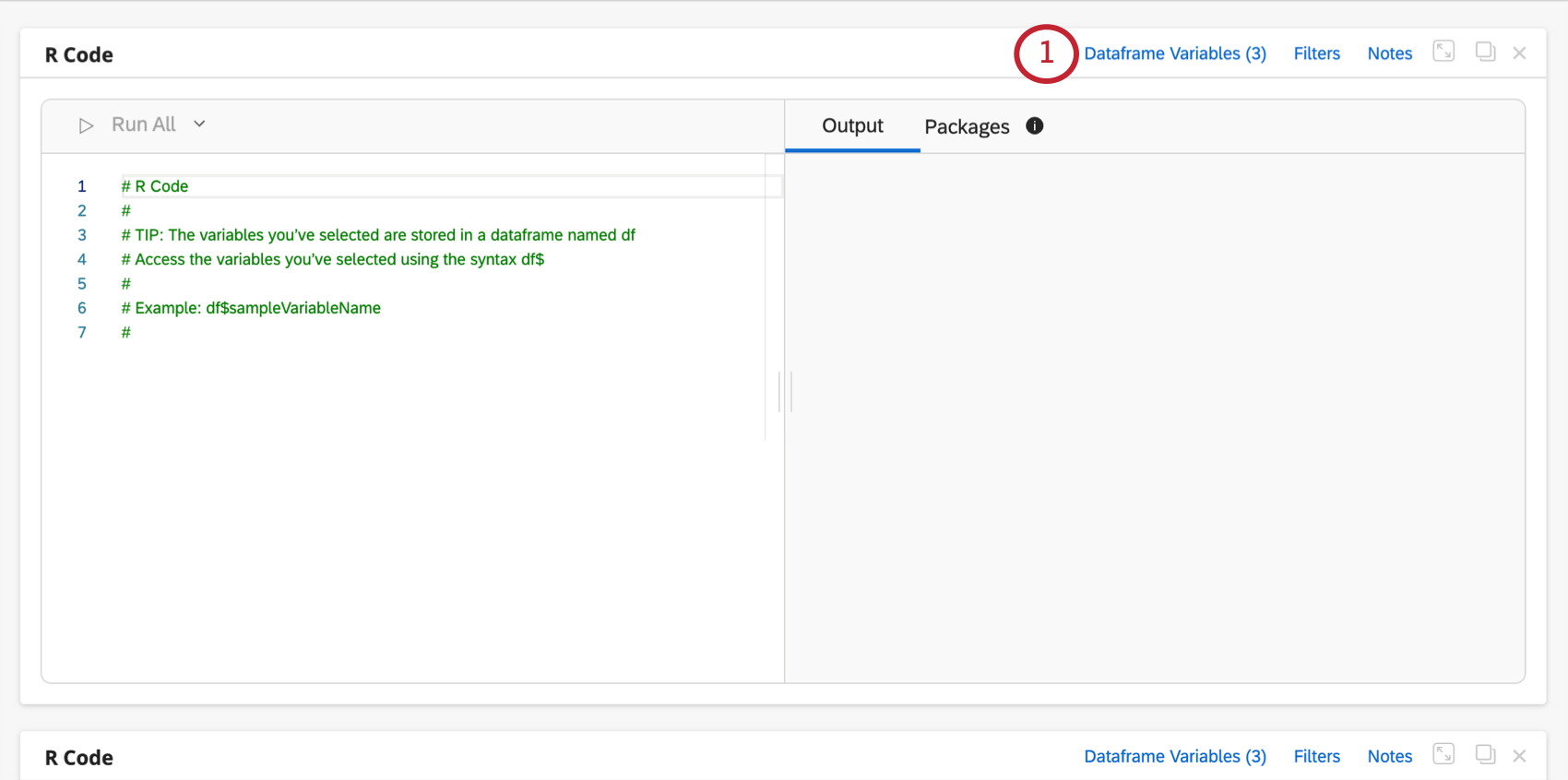This screenshot has width=1568, height=780.
Task: Expand the top R Code card to fullscreen
Action: coord(1443,52)
